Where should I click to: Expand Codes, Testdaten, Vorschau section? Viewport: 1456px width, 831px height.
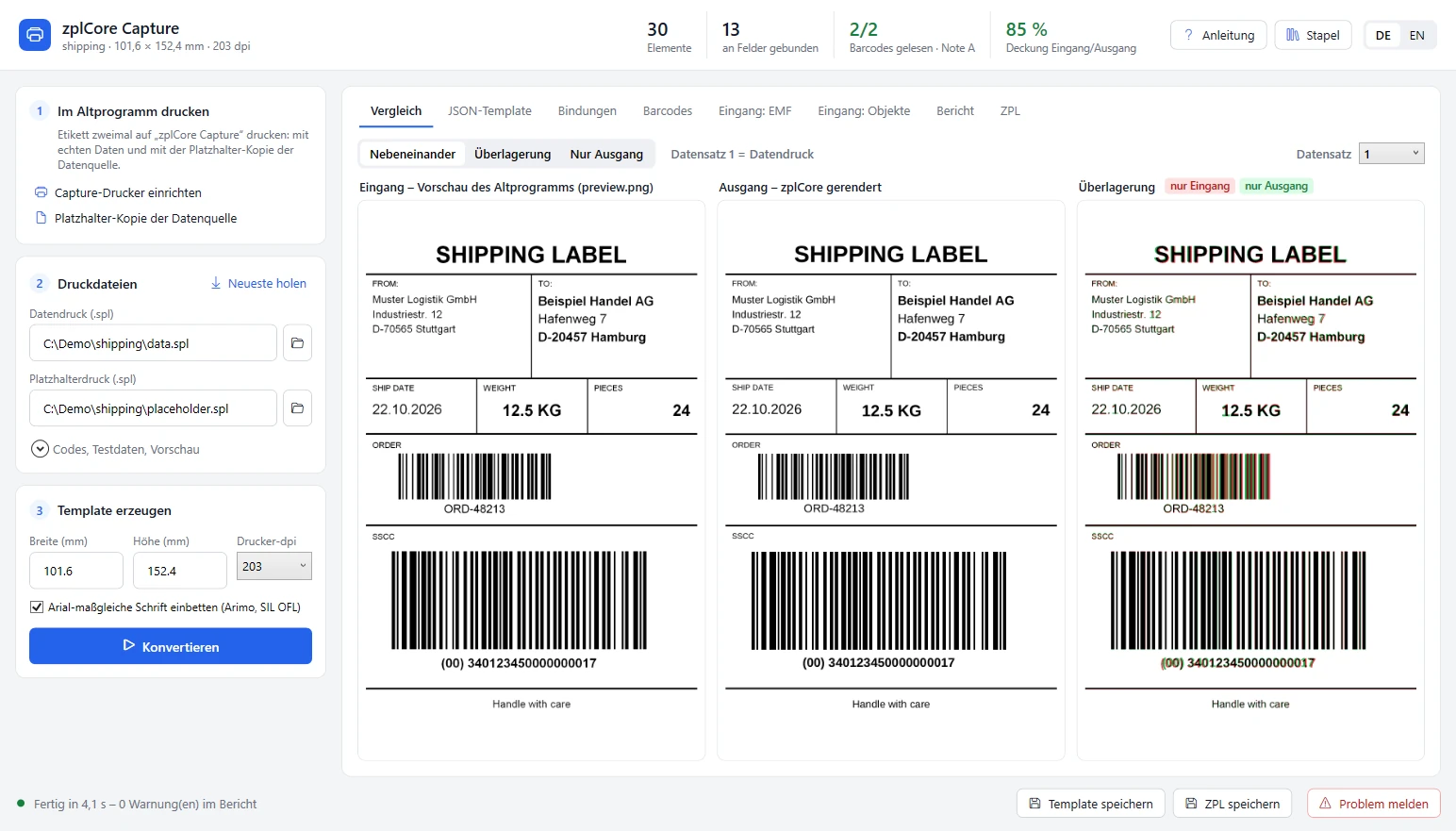[115, 449]
